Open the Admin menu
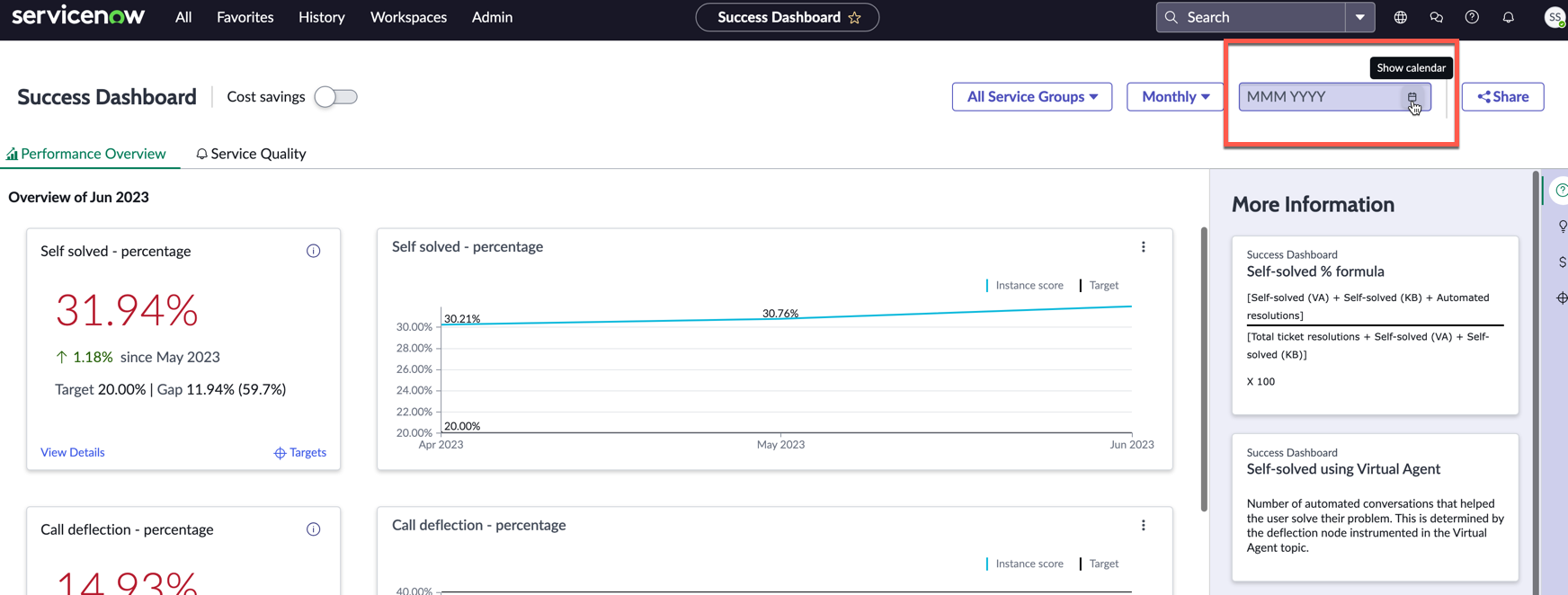This screenshot has width=1568, height=595. 492,17
